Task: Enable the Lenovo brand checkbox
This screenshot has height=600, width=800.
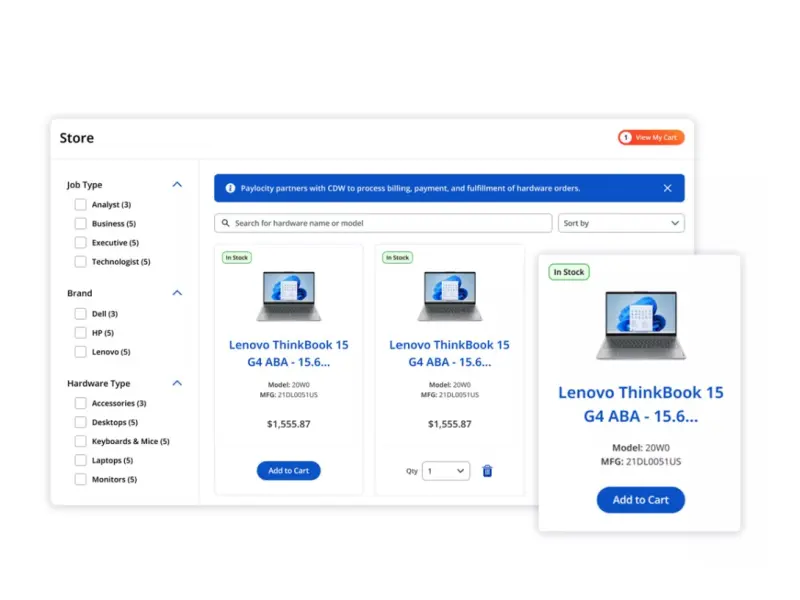Action: tap(81, 352)
